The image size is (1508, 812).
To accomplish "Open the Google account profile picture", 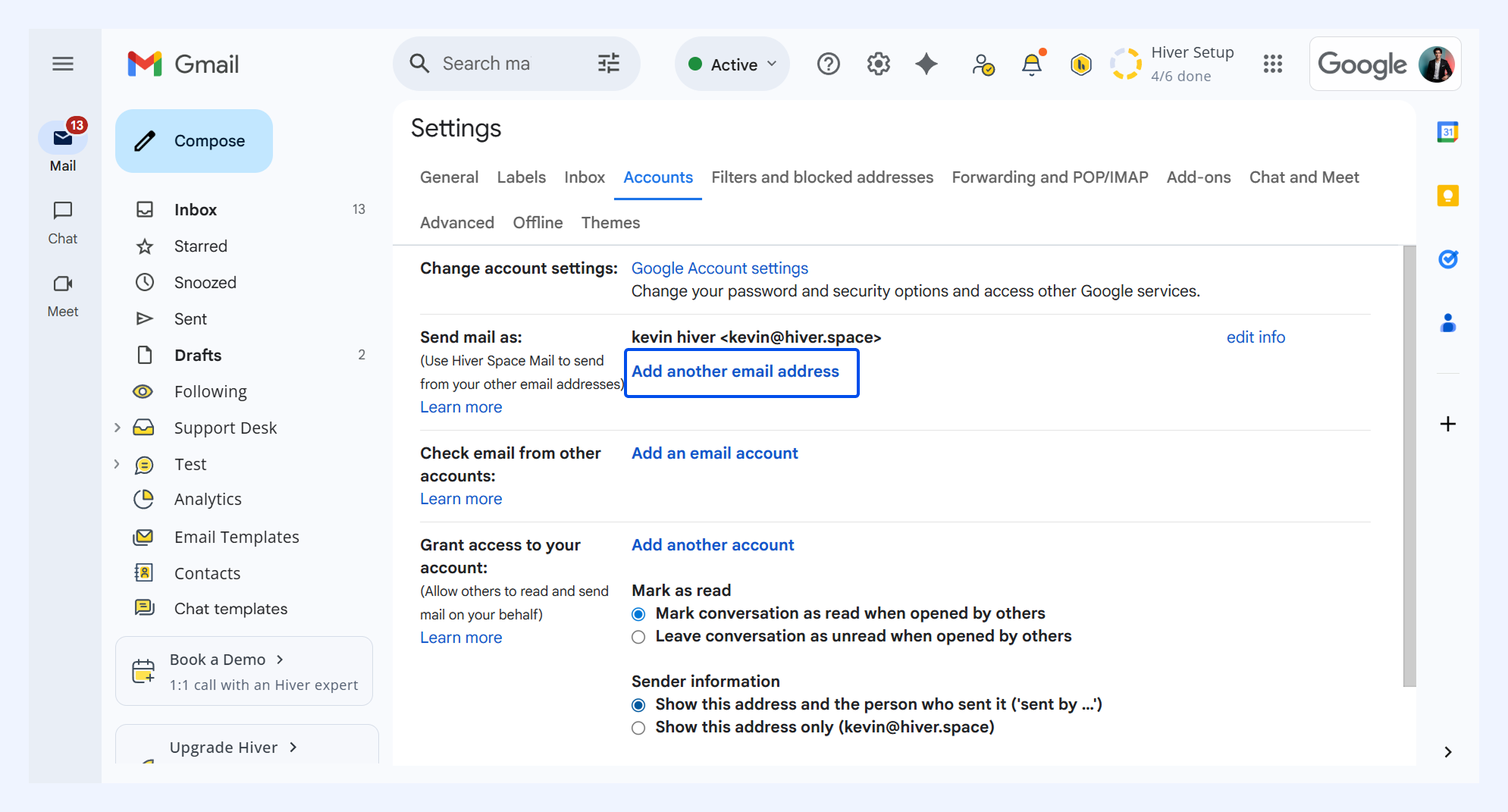I will click(1437, 64).
